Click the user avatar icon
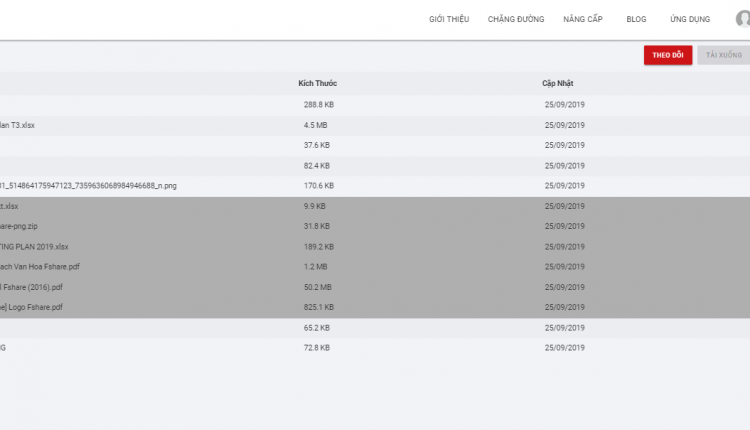The width and height of the screenshot is (750, 430). click(x=743, y=19)
